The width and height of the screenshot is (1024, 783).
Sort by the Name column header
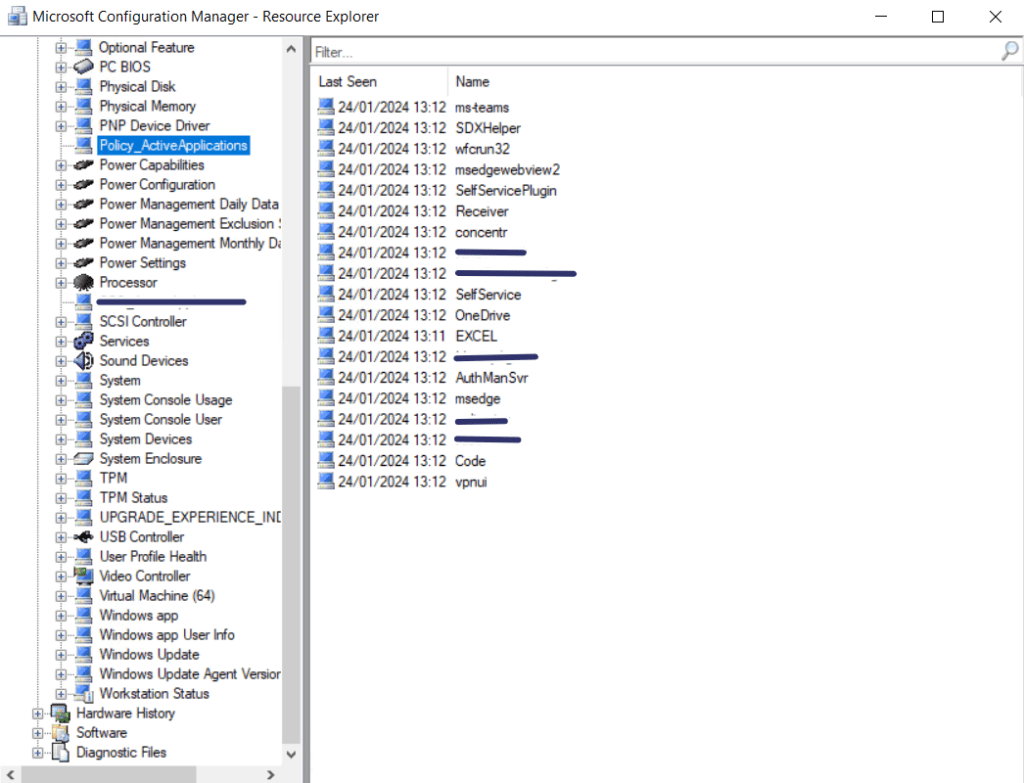coord(472,82)
